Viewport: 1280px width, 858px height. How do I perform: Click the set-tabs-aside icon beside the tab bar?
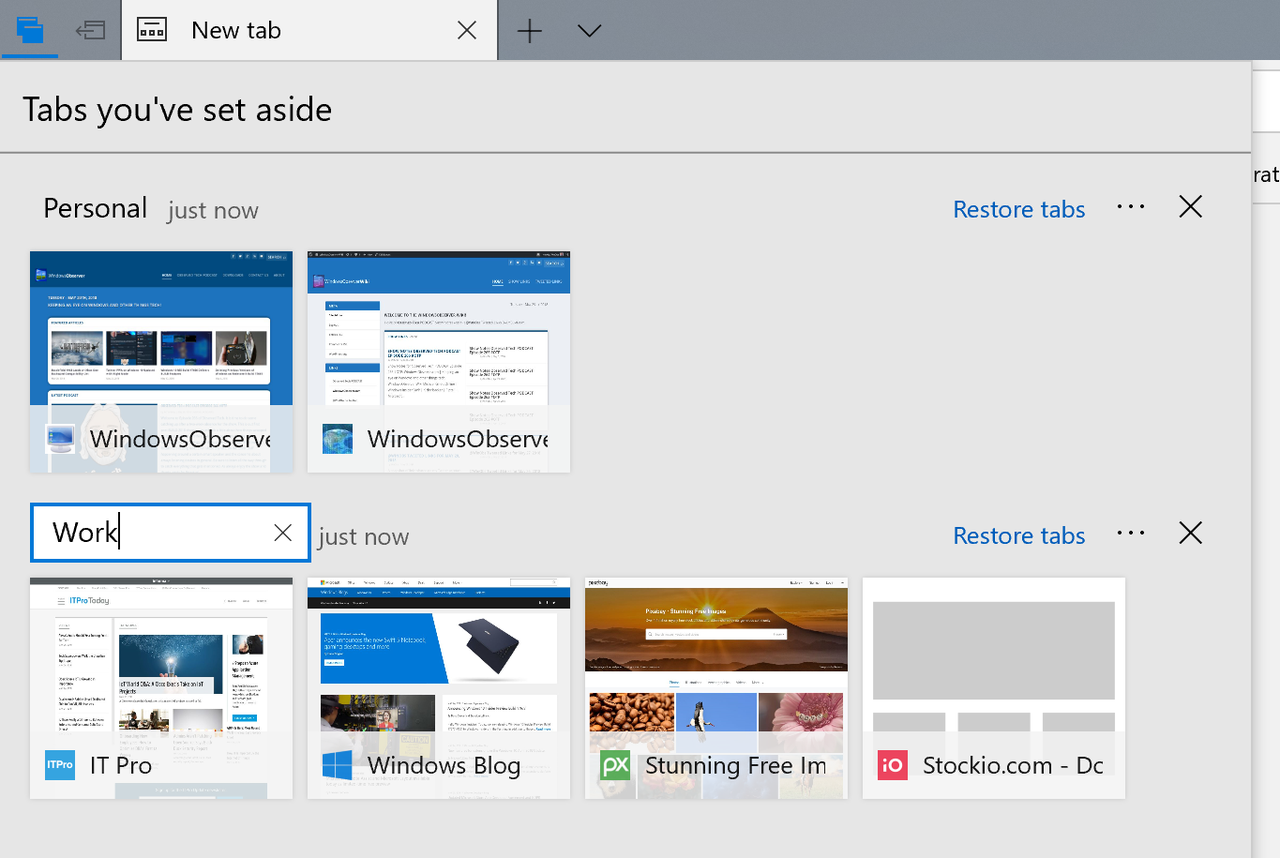point(90,30)
